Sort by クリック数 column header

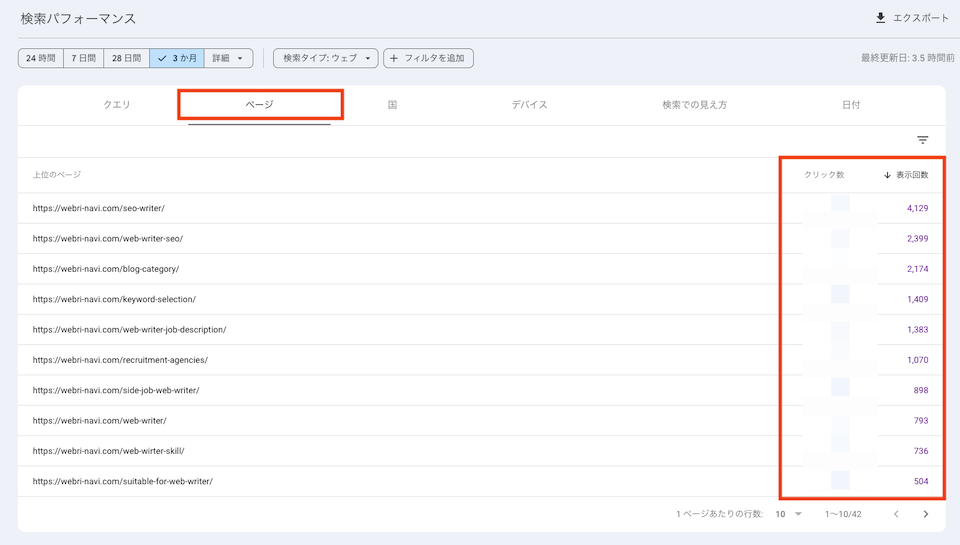pos(824,175)
